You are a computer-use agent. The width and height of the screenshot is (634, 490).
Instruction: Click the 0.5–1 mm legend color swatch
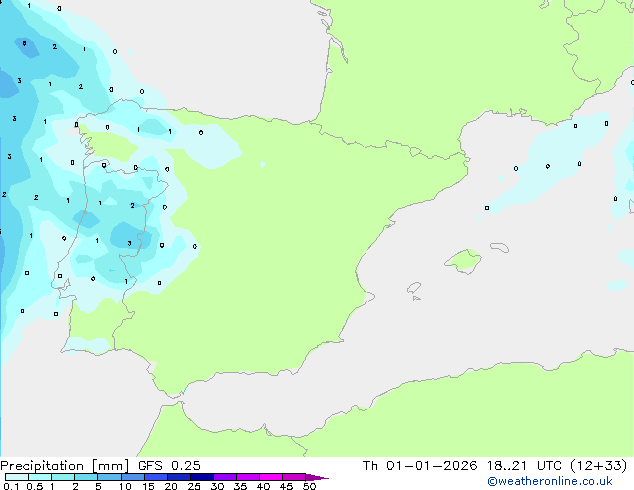(40, 477)
